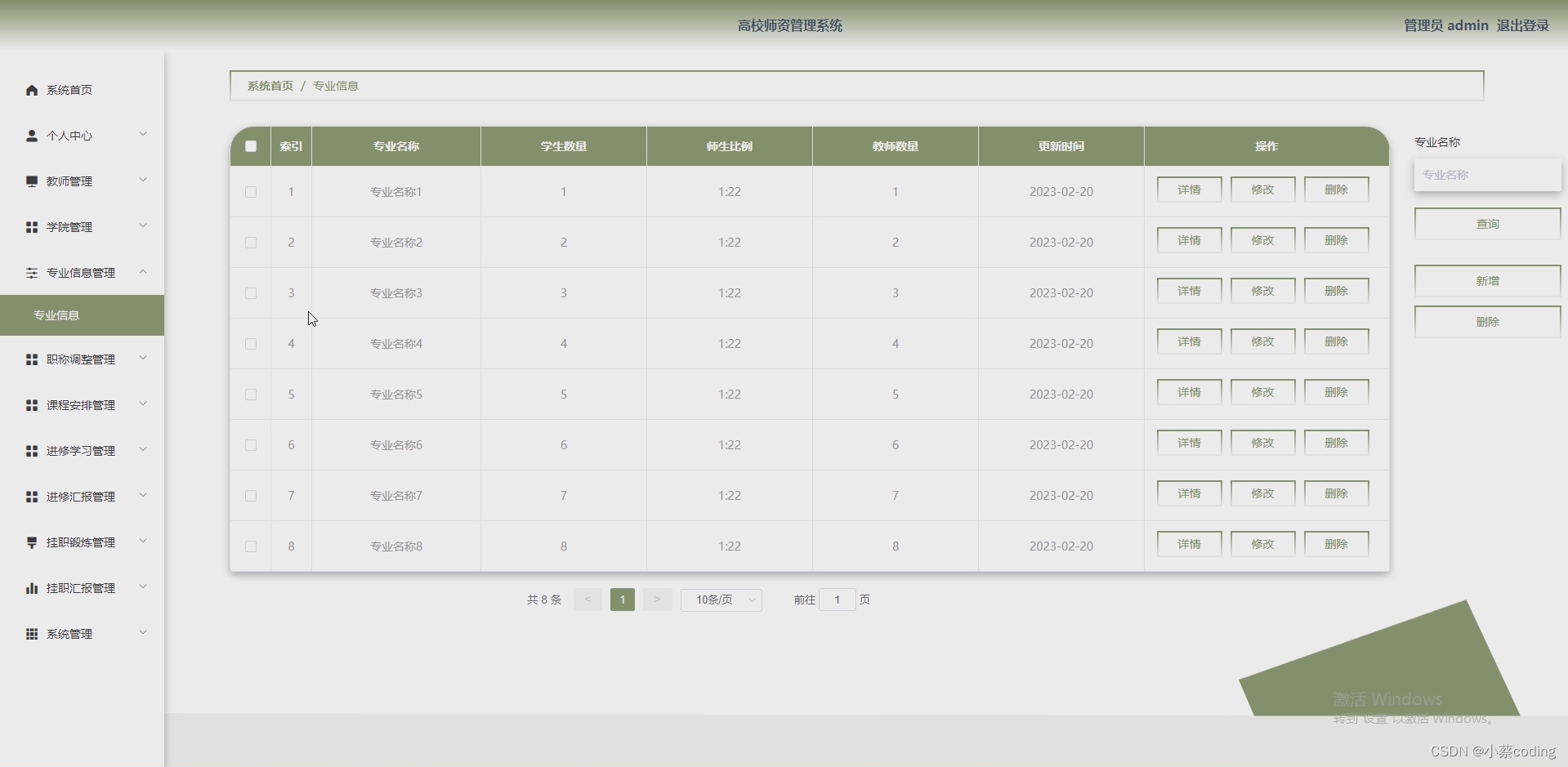Click the grid icon beside 进修汇报管理

pos(32,497)
